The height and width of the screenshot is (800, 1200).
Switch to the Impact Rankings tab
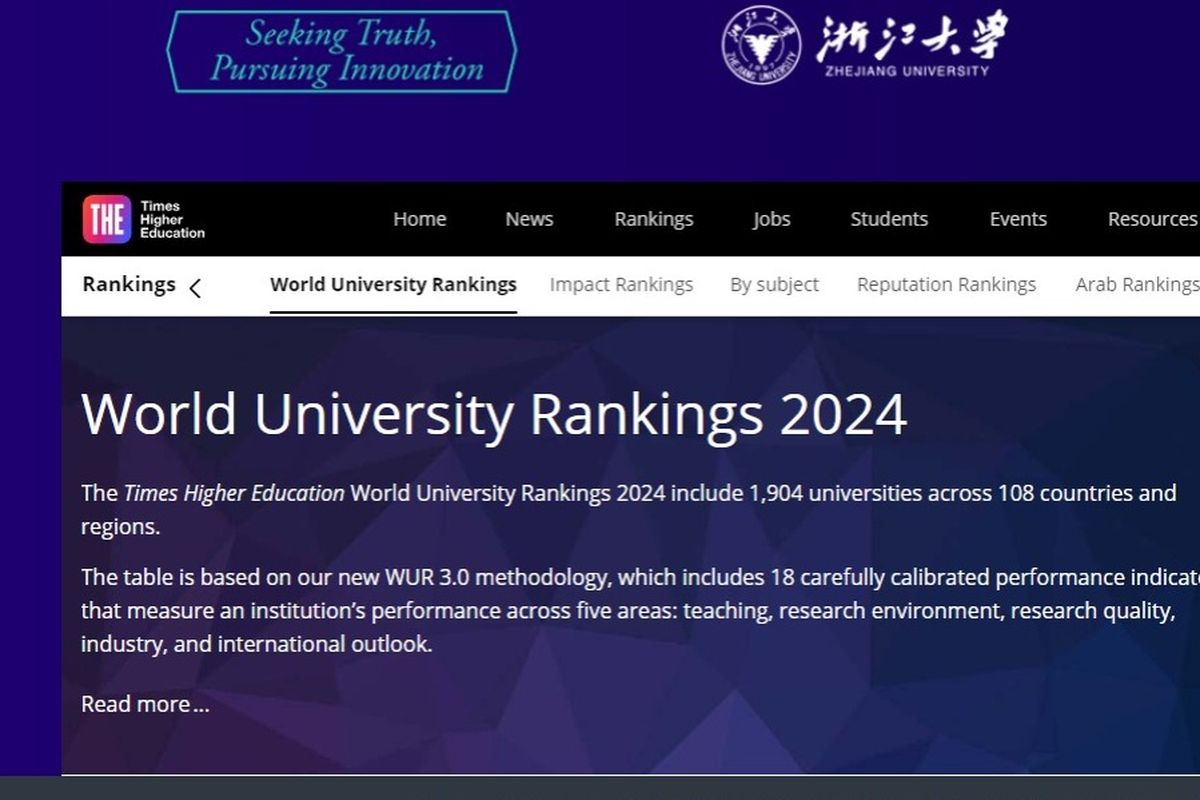point(621,285)
